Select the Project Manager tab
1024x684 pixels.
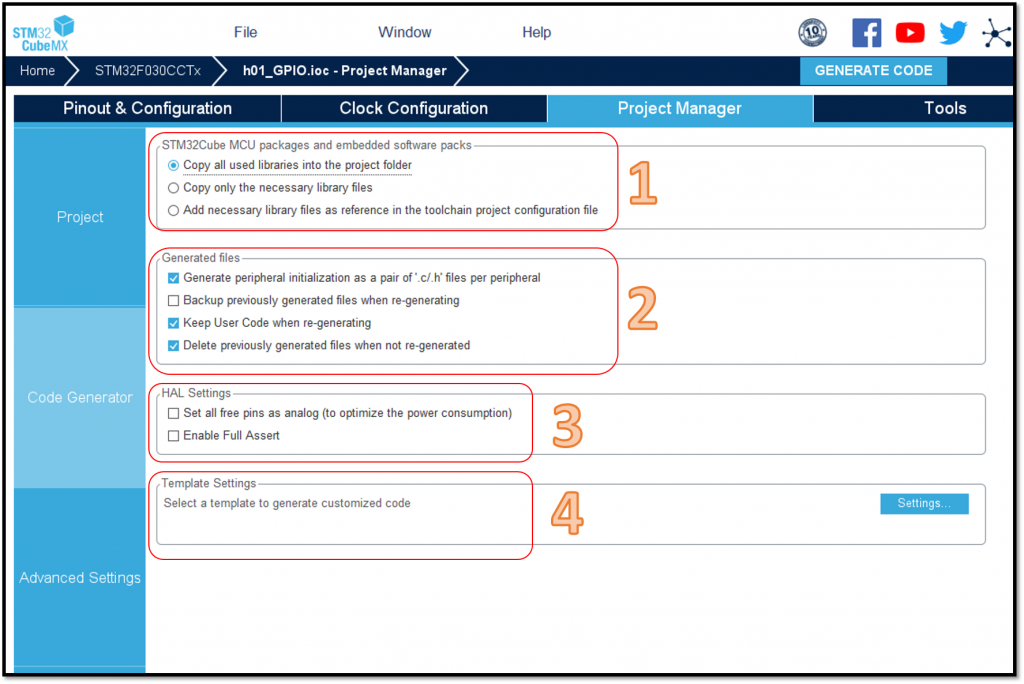[x=679, y=108]
